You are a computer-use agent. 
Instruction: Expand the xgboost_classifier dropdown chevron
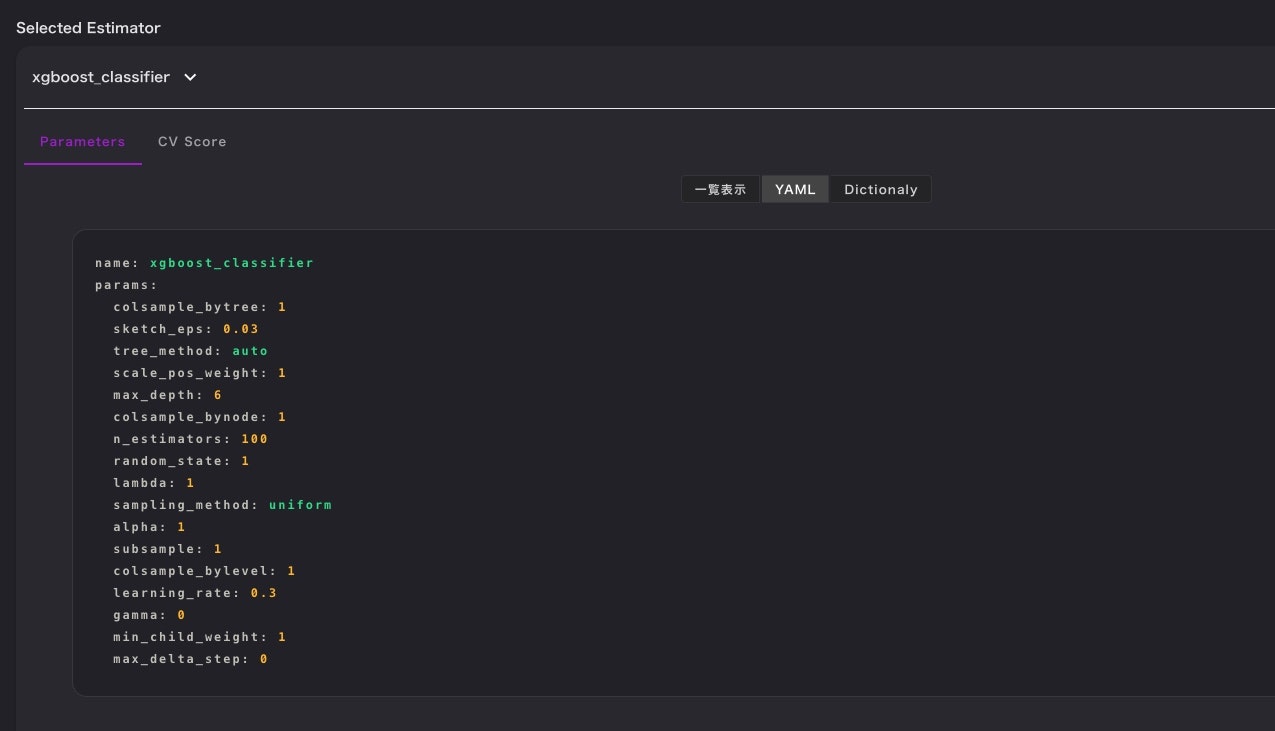pos(190,77)
